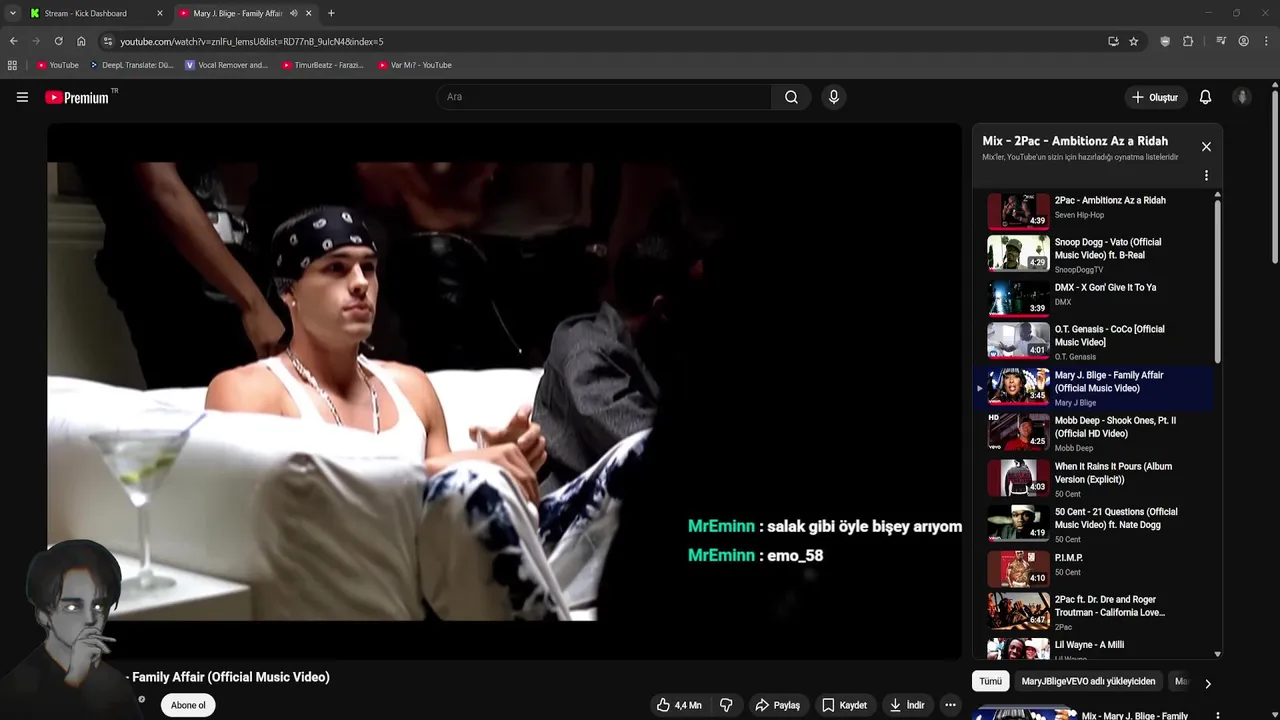This screenshot has width=1280, height=720.
Task: Click the İndir download button
Action: 906,705
